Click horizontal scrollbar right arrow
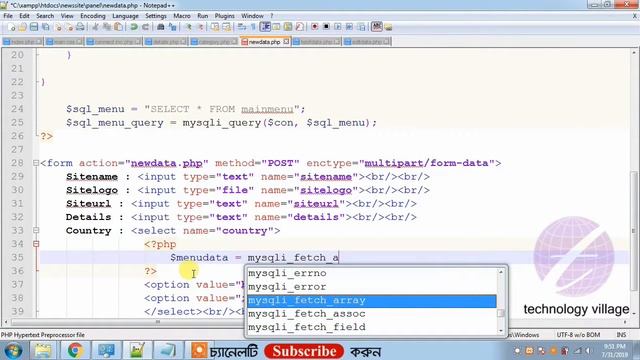The width and height of the screenshot is (640, 360). tap(625, 322)
